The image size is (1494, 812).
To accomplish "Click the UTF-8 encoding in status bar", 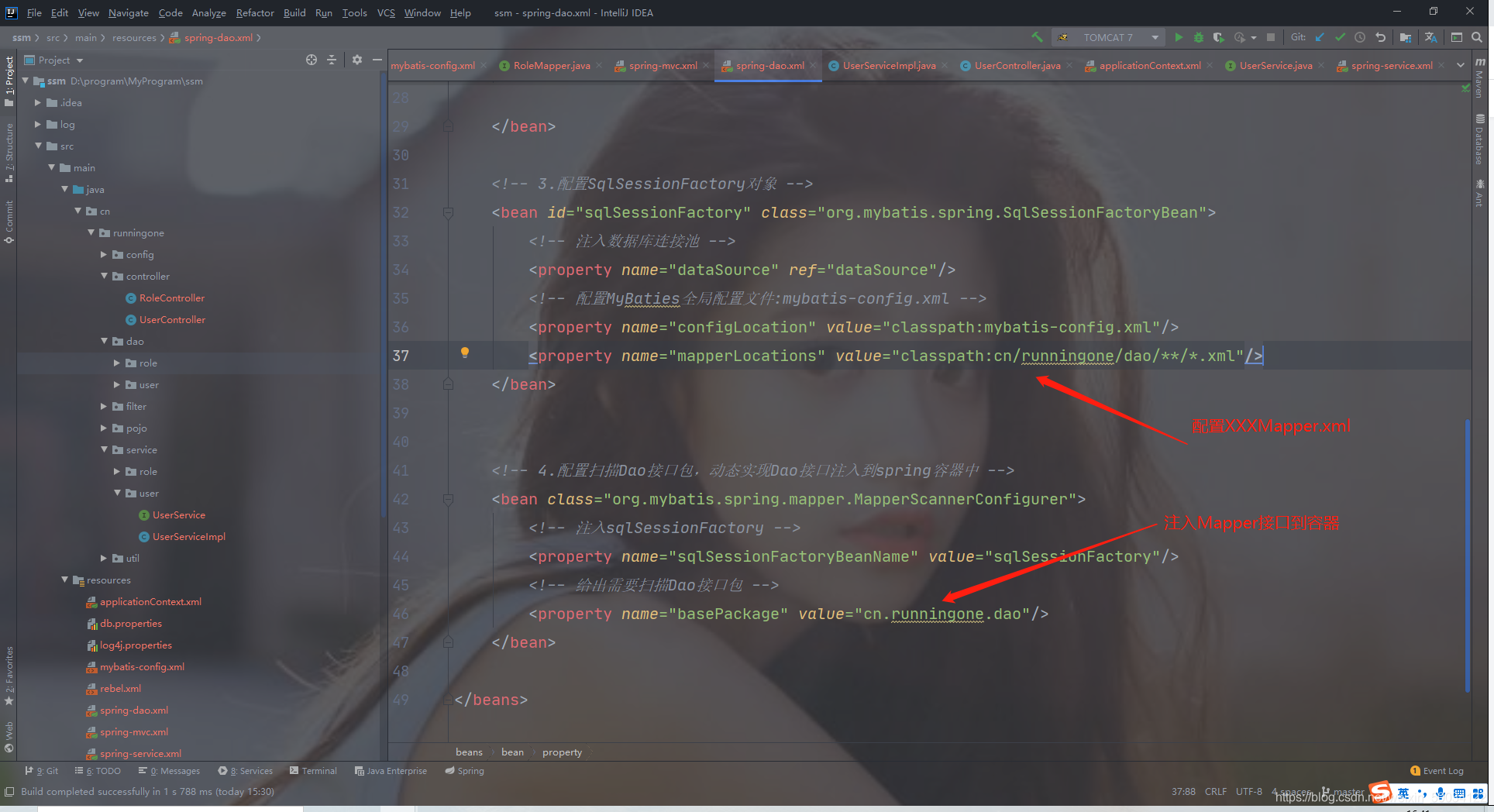I will click(1249, 792).
